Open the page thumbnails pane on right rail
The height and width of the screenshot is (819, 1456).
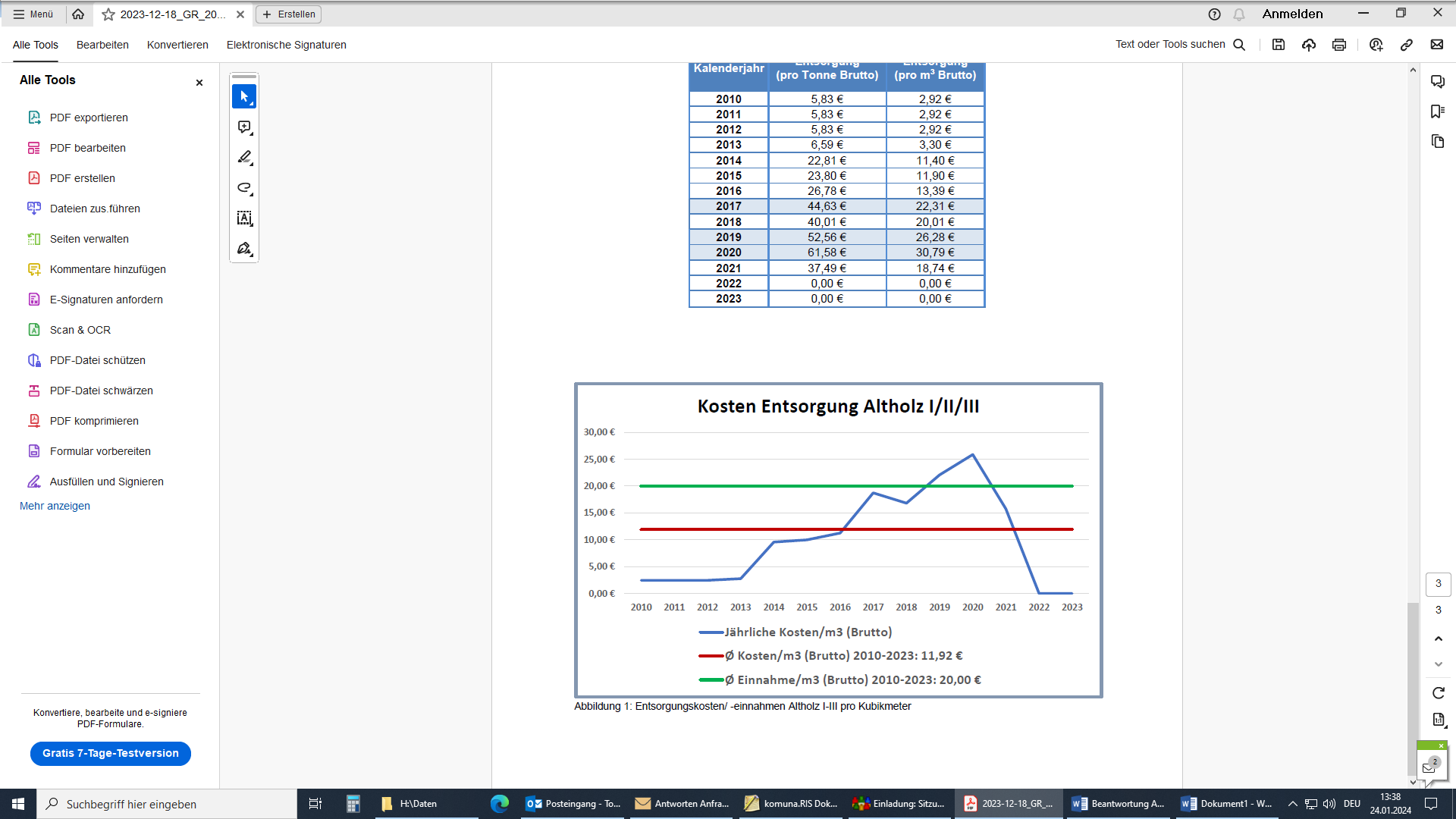coord(1438,142)
